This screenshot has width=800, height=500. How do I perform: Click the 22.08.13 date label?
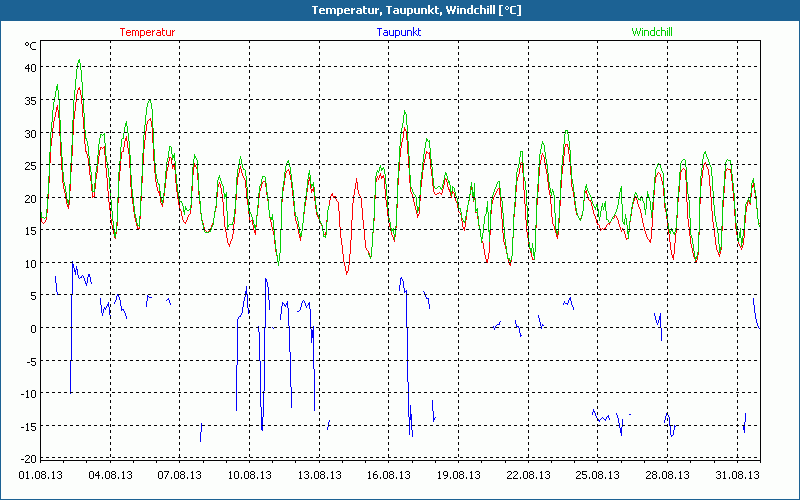click(529, 476)
